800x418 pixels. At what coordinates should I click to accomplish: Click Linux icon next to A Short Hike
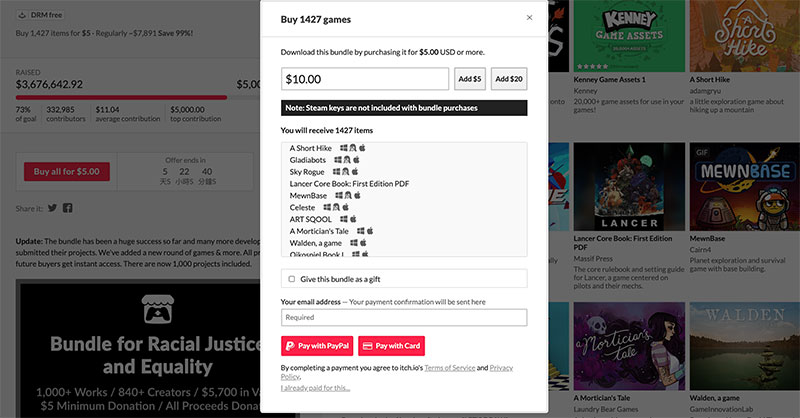coord(353,148)
